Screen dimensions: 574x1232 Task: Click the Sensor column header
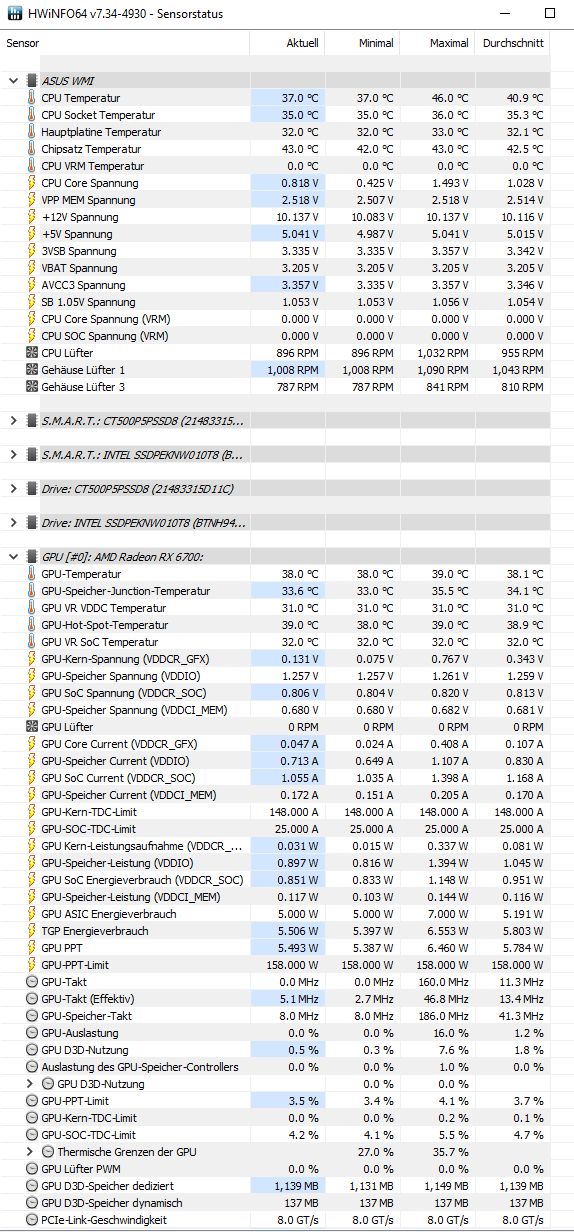click(x=24, y=43)
